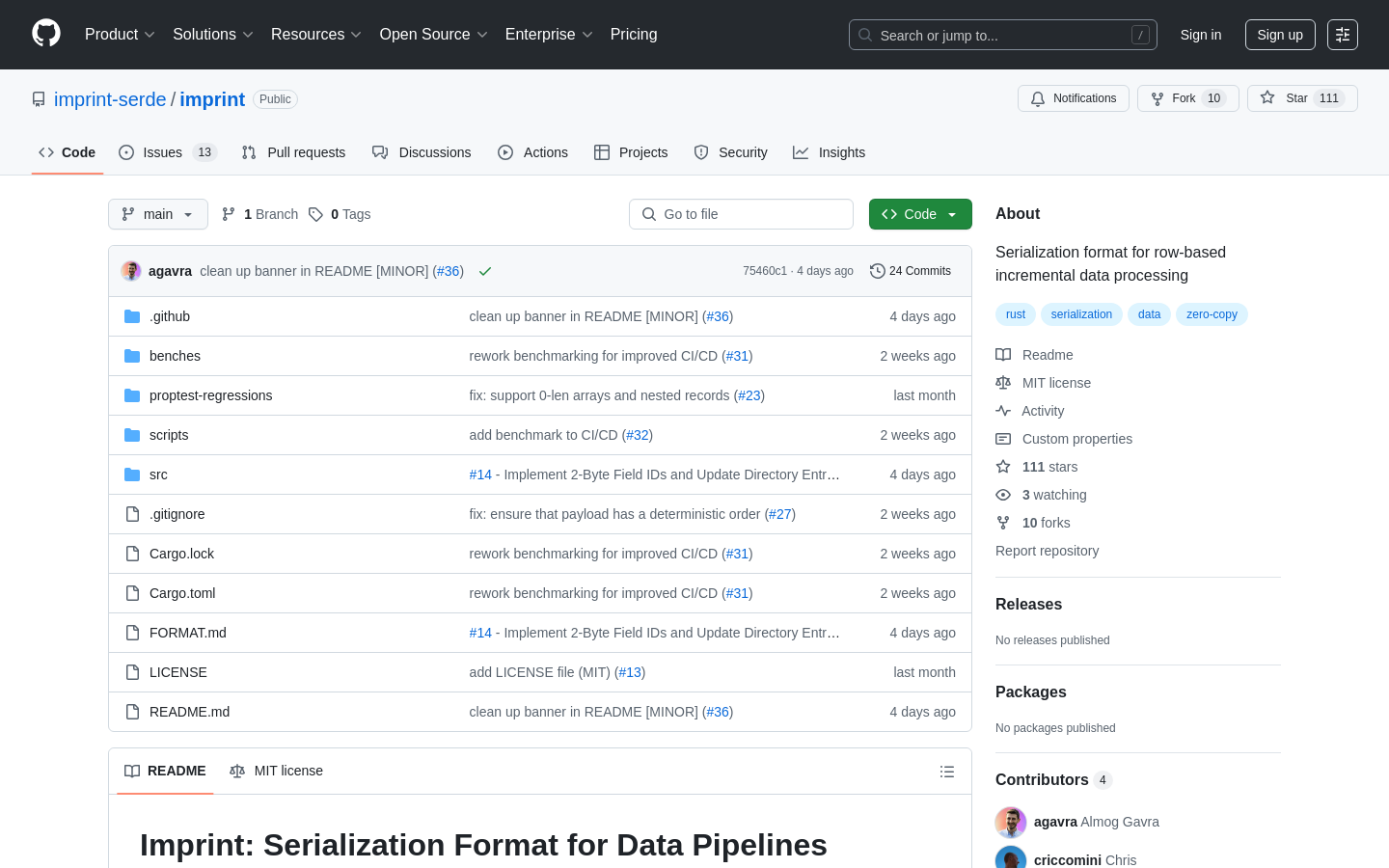Click the serialization topic tag
The image size is (1389, 868).
1081,314
